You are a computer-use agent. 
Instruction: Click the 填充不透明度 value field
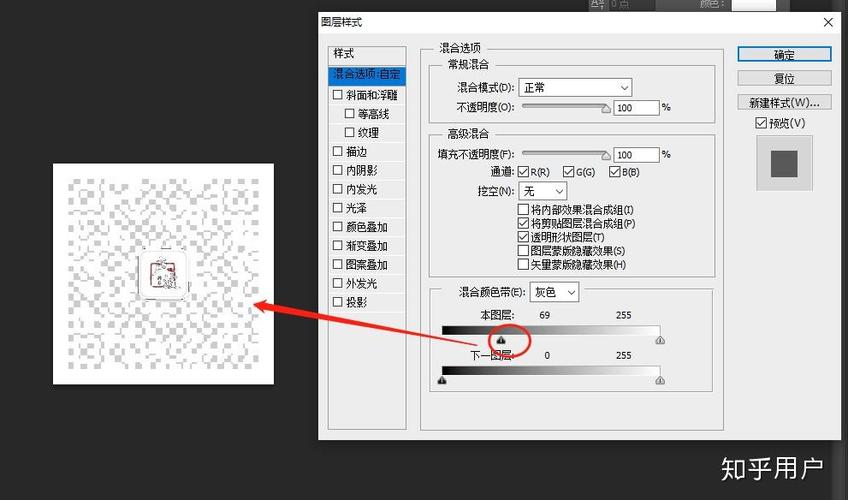[x=636, y=155]
